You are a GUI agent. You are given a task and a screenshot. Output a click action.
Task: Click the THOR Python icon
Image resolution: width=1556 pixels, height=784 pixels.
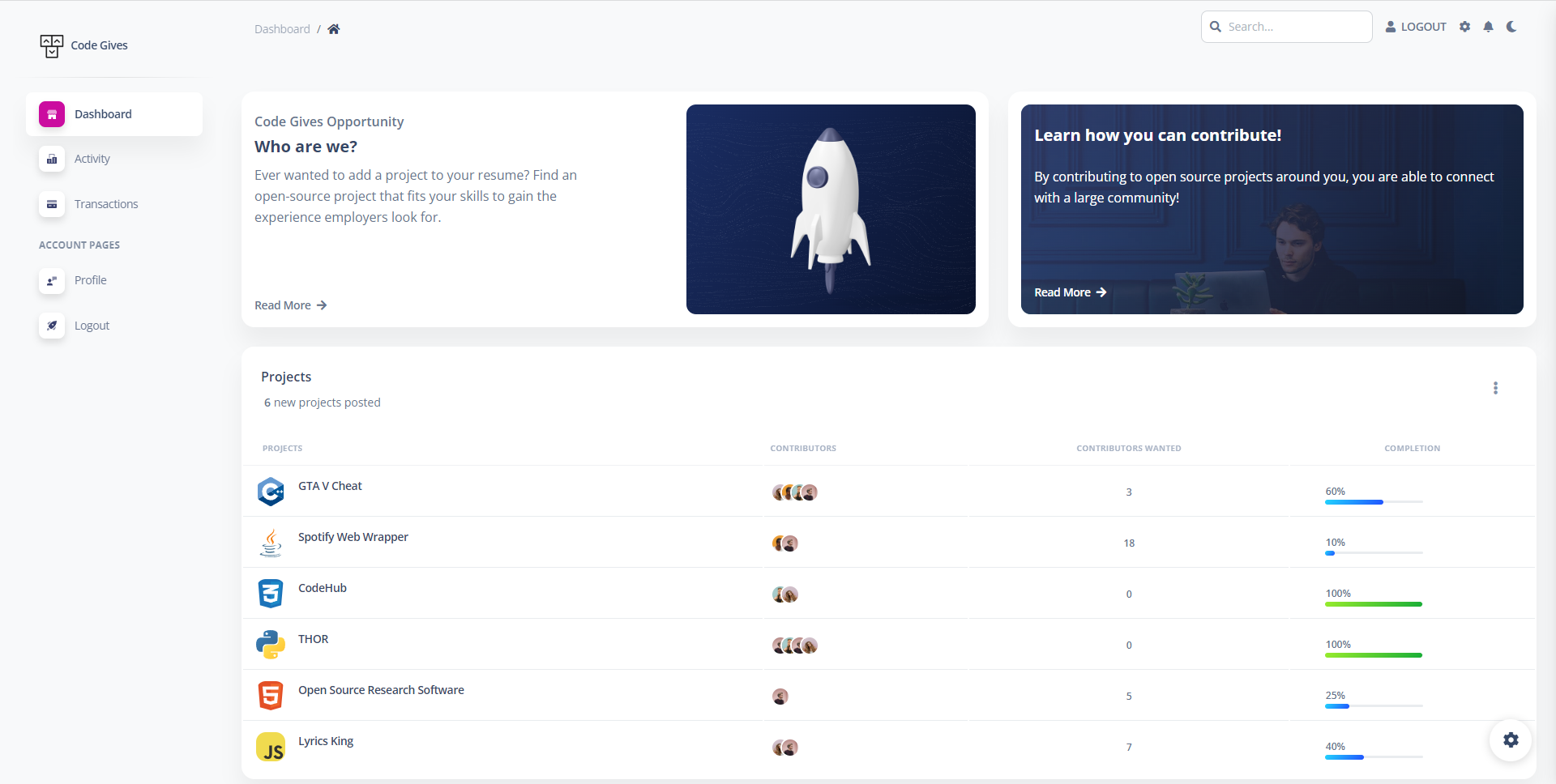[x=271, y=645]
